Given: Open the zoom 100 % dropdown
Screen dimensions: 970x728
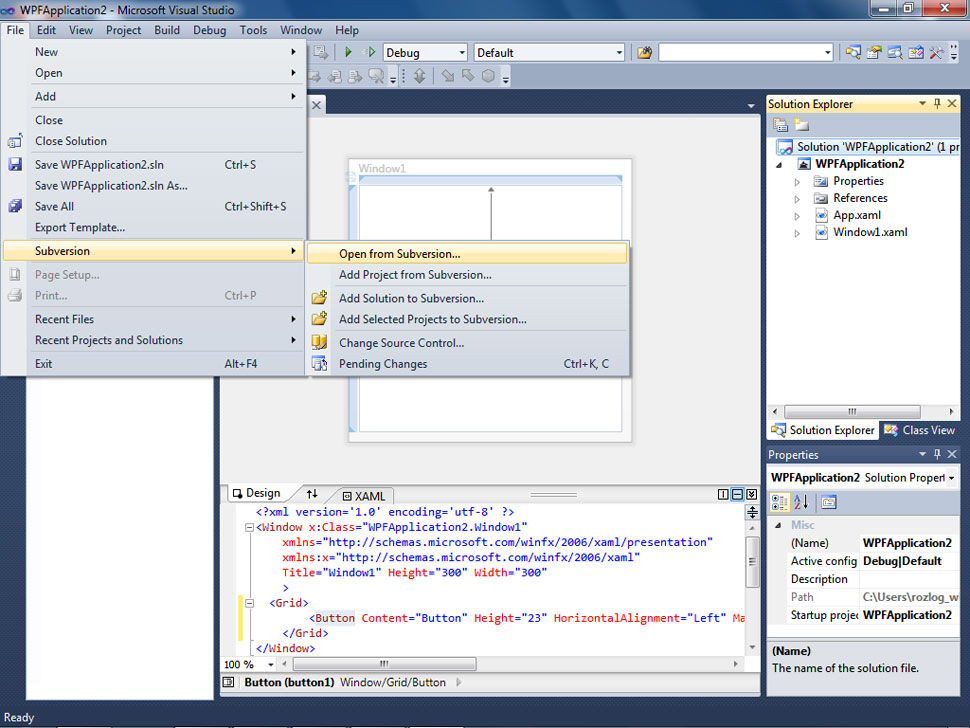Looking at the screenshot, I should tap(270, 664).
